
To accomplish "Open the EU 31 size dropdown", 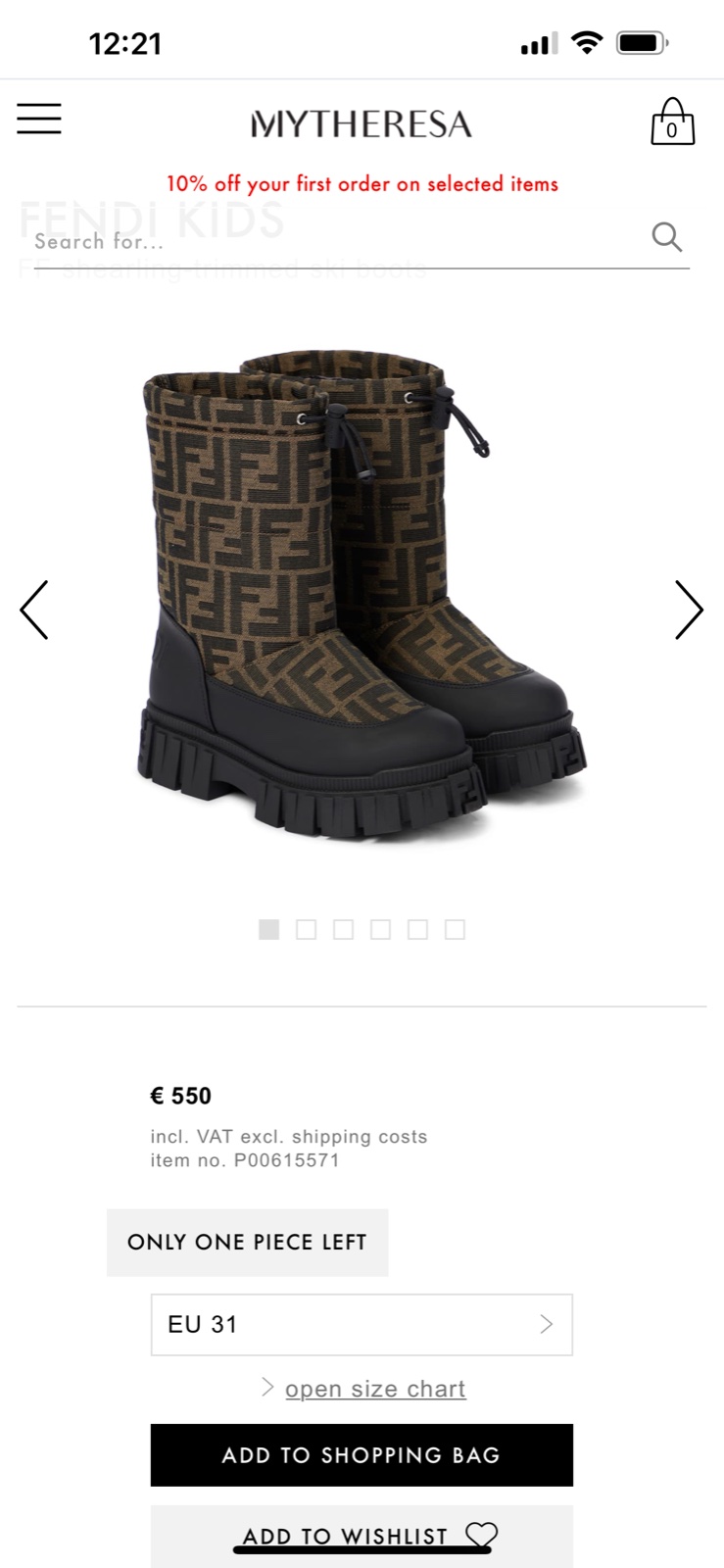I will [x=362, y=1325].
